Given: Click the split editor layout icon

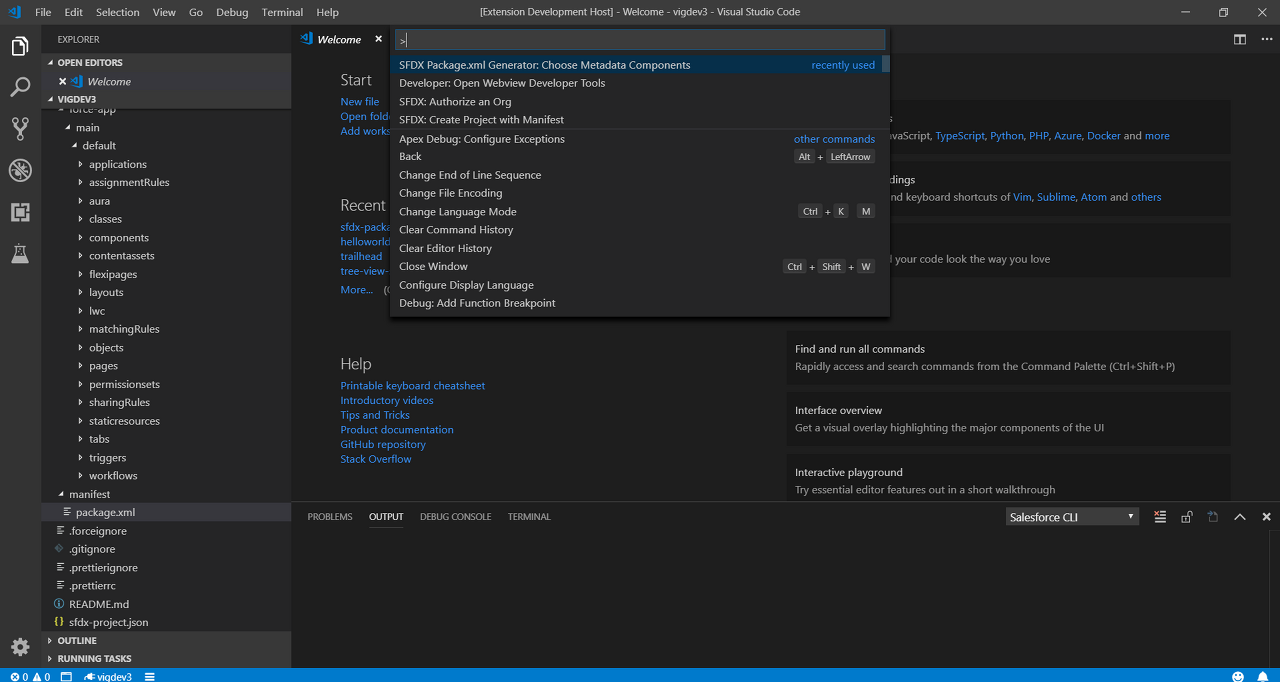Looking at the screenshot, I should pos(1240,39).
